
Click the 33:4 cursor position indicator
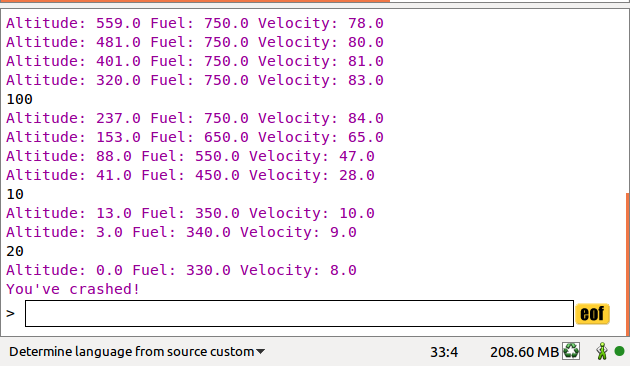444,352
